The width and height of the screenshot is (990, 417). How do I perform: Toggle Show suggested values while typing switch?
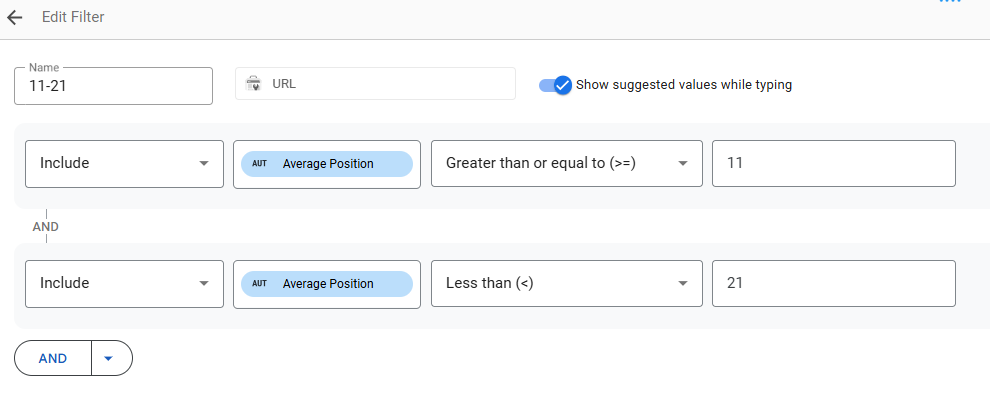pos(556,85)
